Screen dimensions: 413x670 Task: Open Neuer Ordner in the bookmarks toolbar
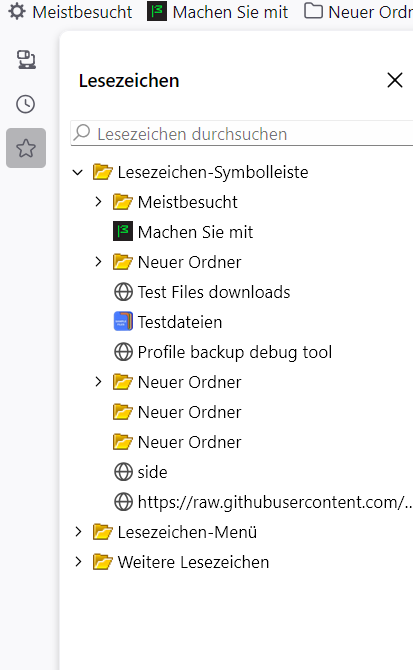point(358,12)
